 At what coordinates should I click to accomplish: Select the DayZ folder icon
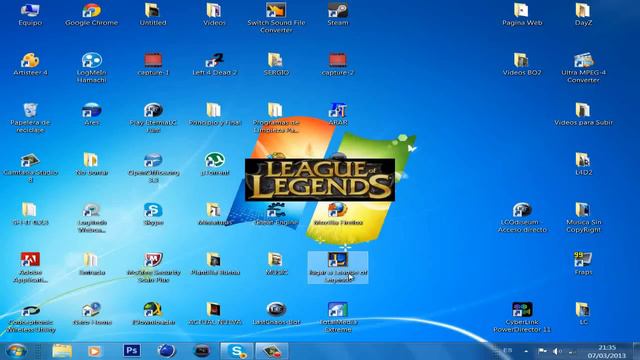click(x=583, y=15)
